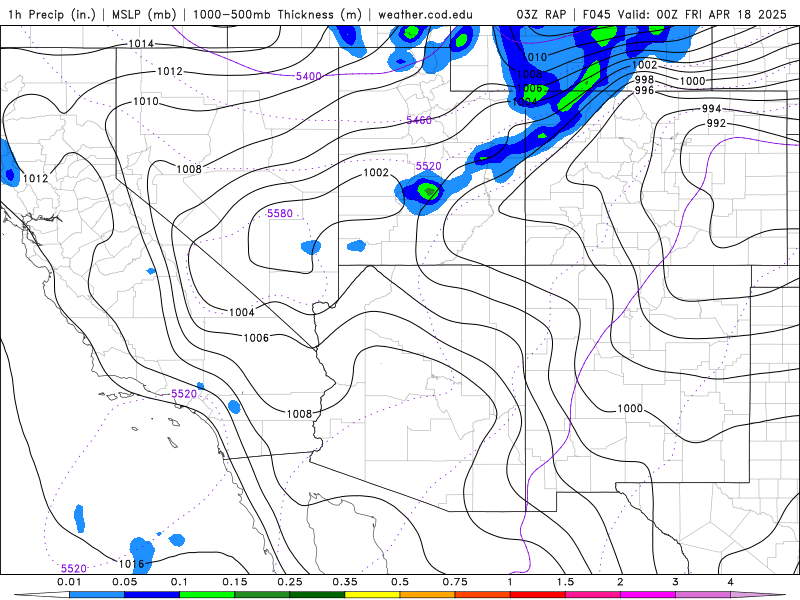Click the 0.05 legend scale value
Viewport: 800px width, 600px height.
124,582
